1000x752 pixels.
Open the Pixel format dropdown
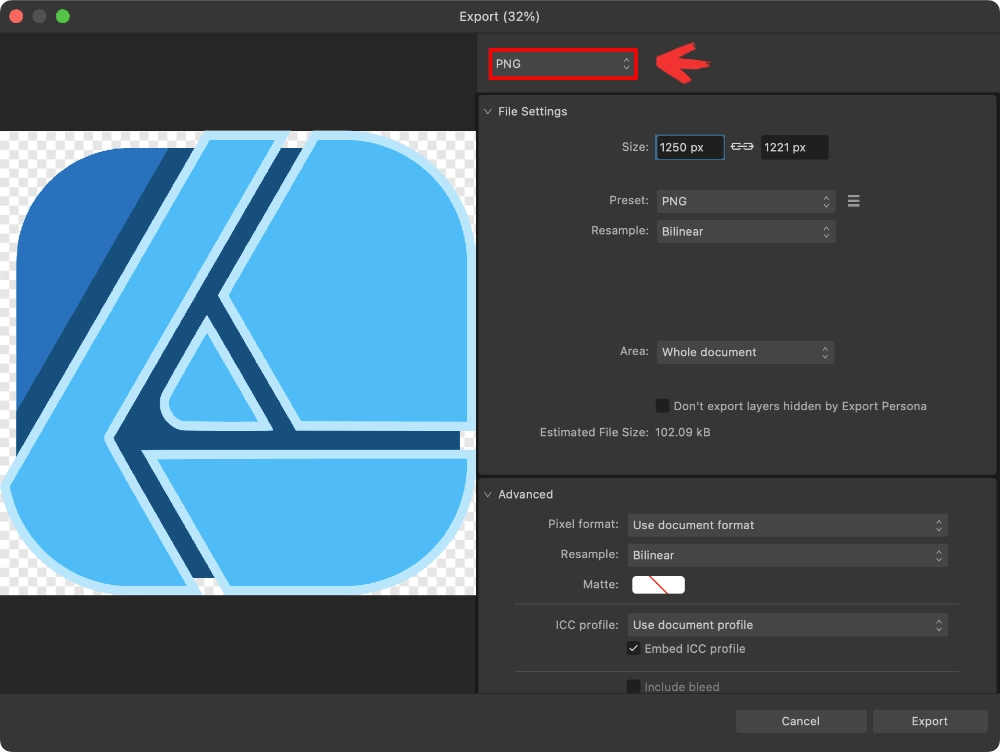pyautogui.click(x=787, y=525)
